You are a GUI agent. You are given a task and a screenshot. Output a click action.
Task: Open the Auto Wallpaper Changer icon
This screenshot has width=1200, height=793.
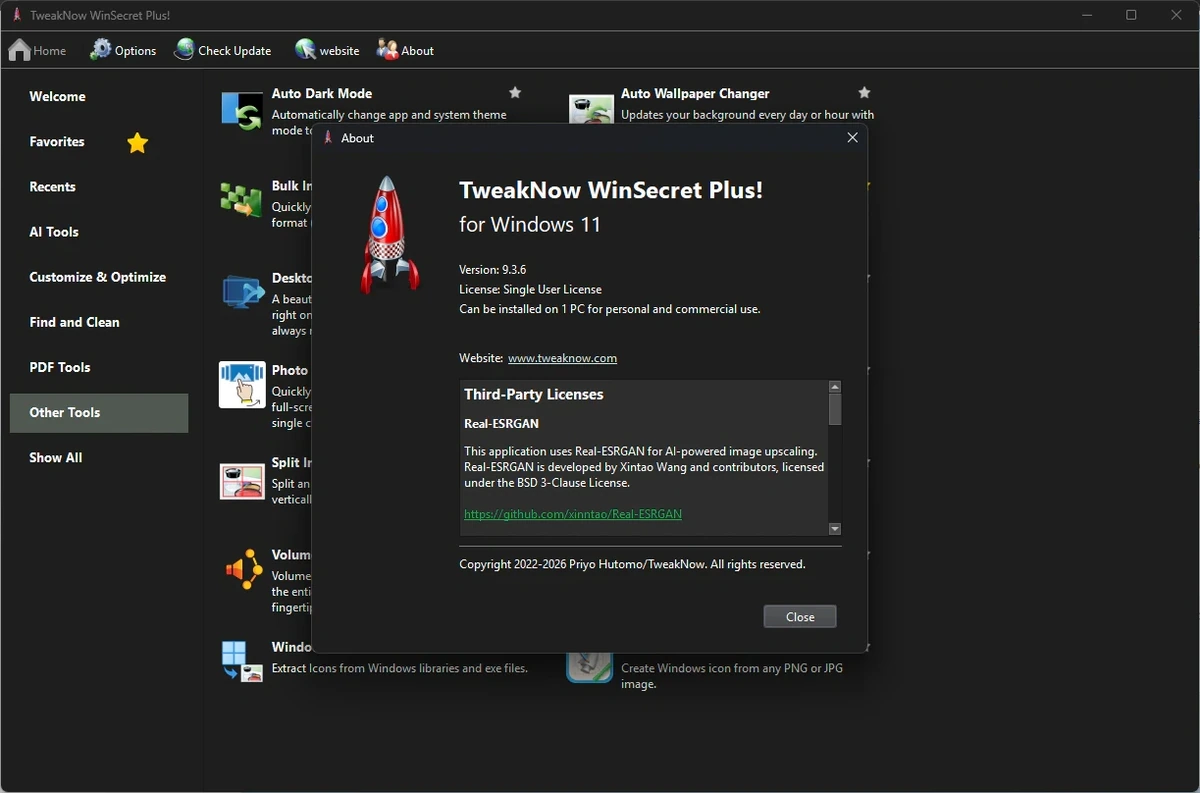[591, 108]
